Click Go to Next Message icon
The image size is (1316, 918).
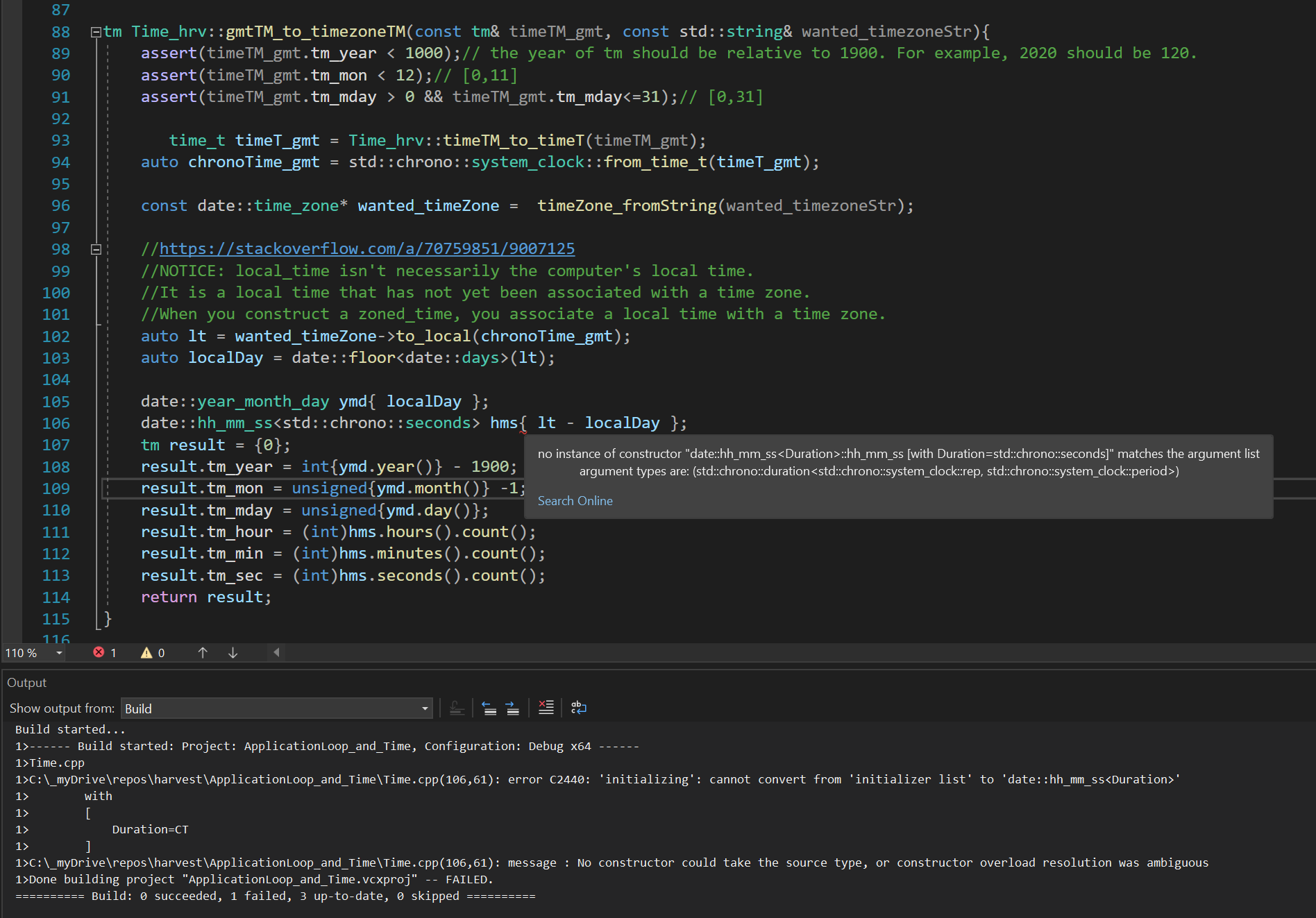pos(512,708)
